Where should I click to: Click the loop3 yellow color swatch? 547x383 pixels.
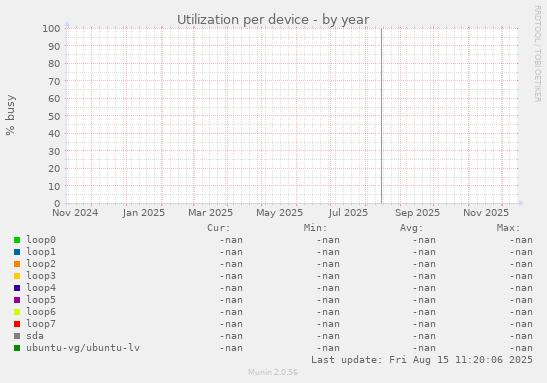[x=17, y=276]
